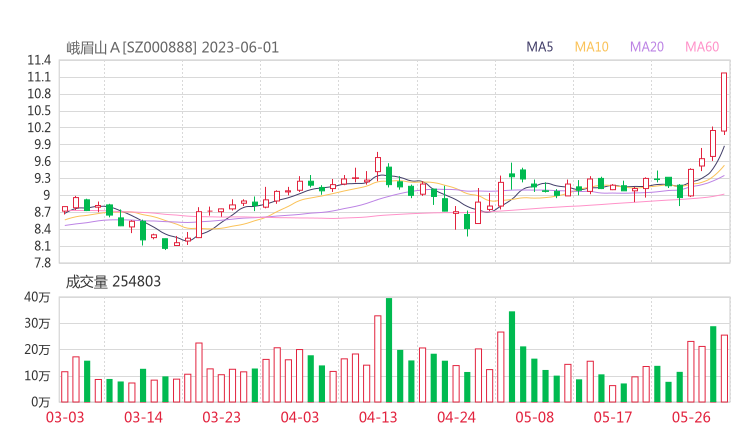Click the MA60 legend label
This screenshot has height=440, width=740.
[x=702, y=47]
